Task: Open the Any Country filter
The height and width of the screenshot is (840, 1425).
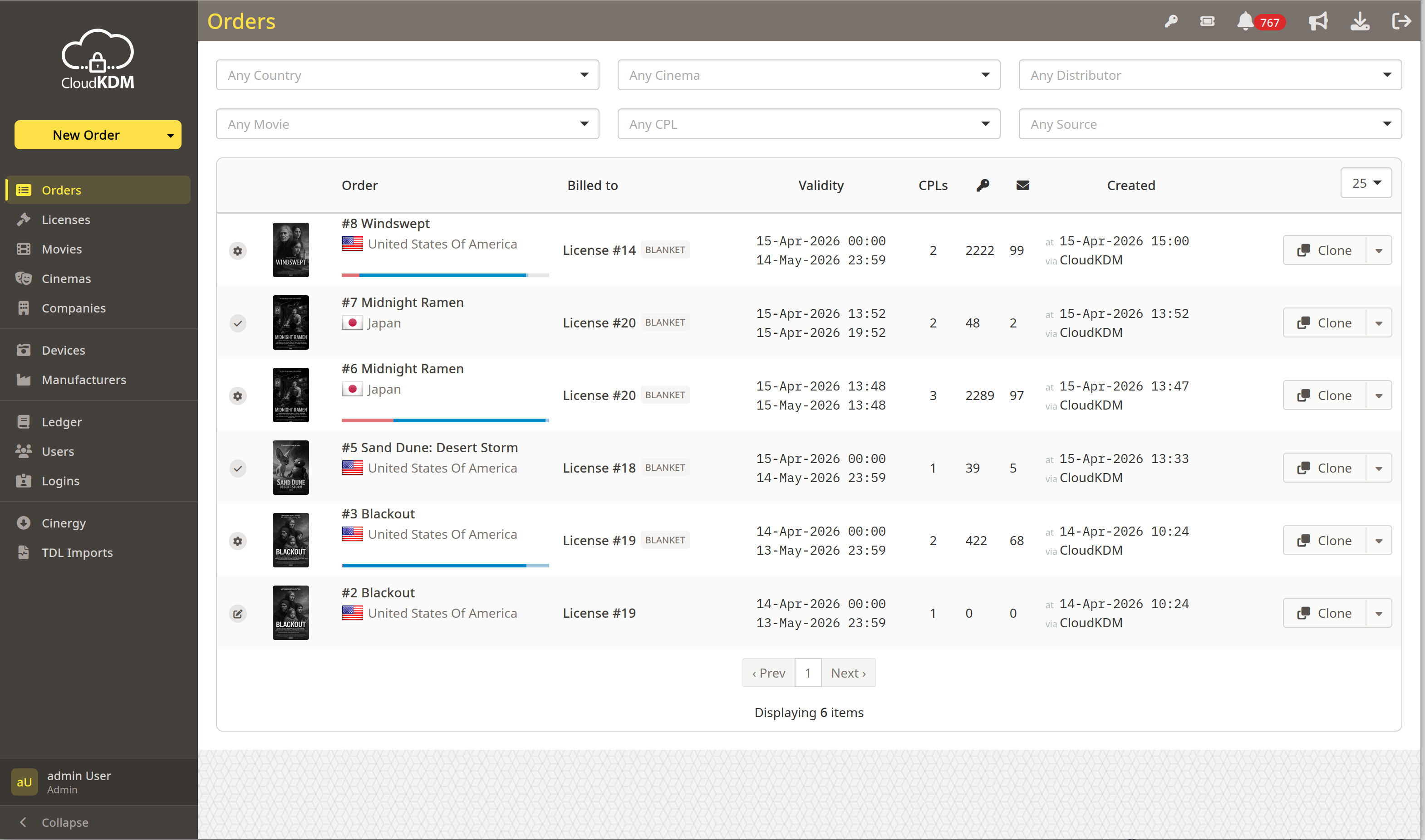Action: pos(407,75)
